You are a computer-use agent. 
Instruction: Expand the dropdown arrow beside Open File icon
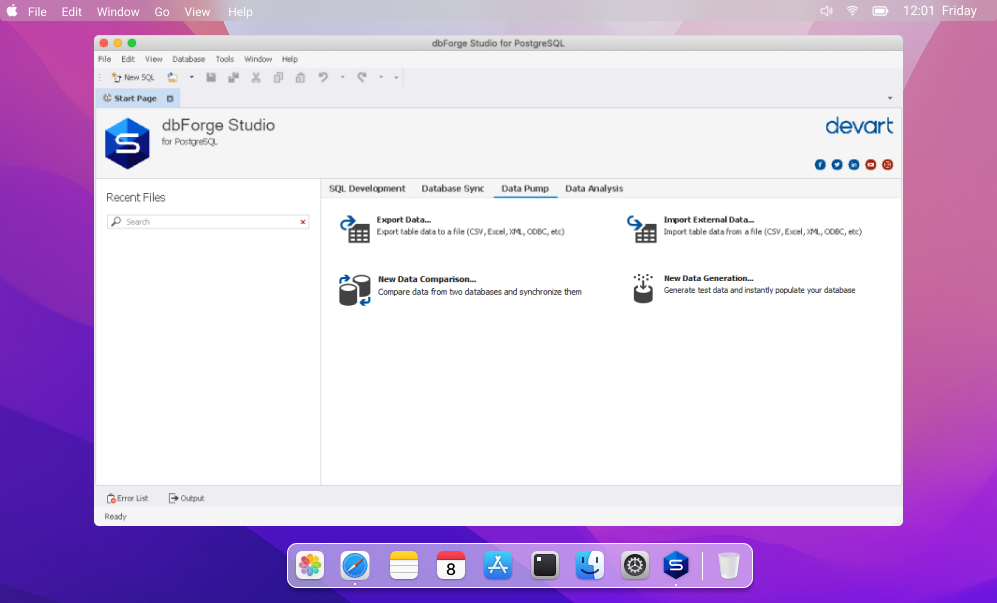click(x=191, y=78)
